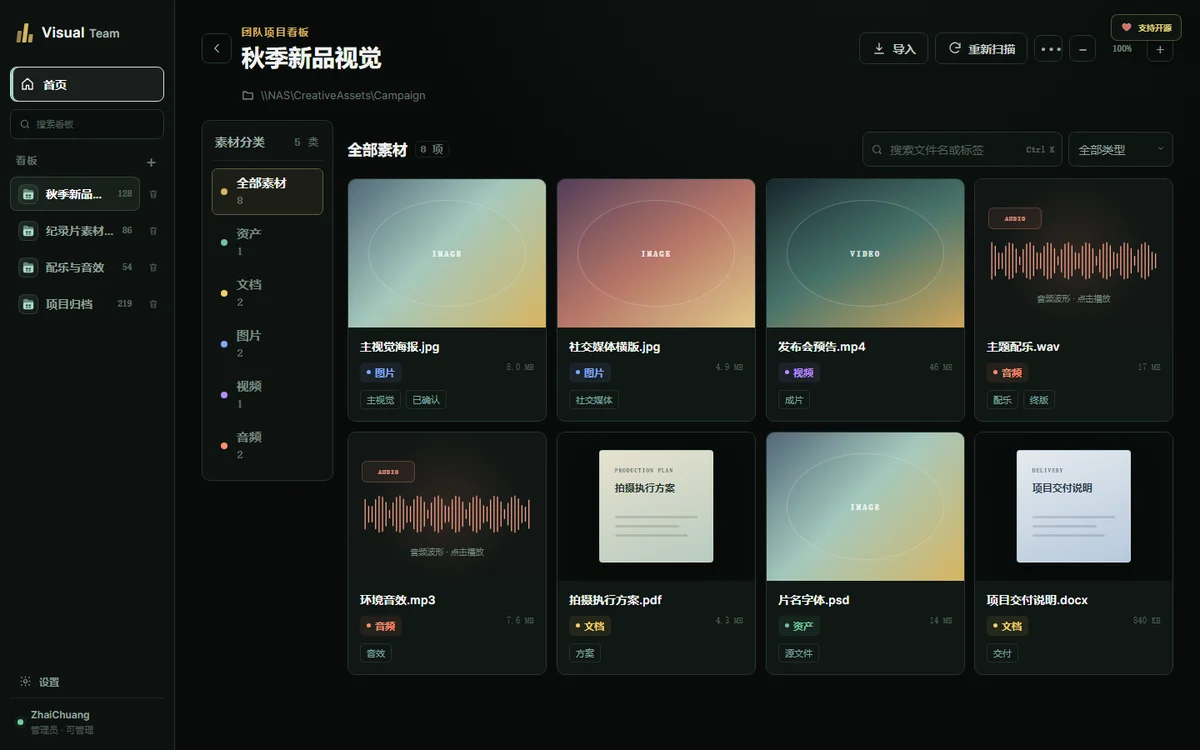The width and height of the screenshot is (1200, 750).
Task: Click the 成片 tag
Action: coord(794,400)
